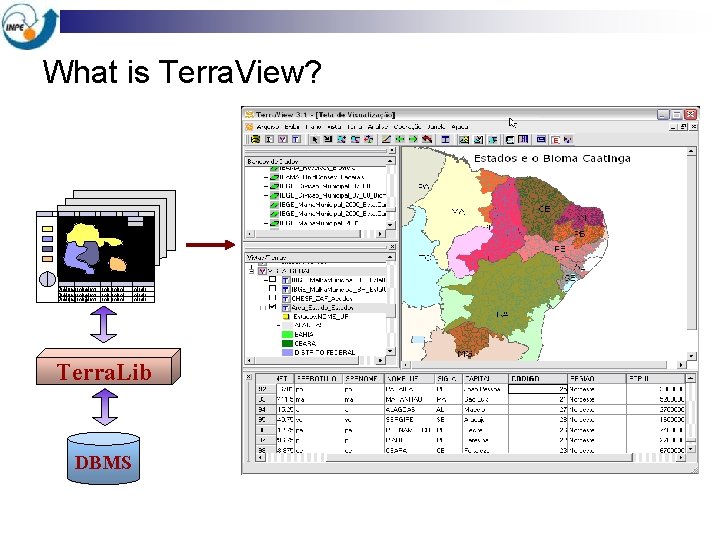Click yellow legend icon beside Estados:NOME_UF
The image size is (720, 540).
pyautogui.click(x=286, y=316)
